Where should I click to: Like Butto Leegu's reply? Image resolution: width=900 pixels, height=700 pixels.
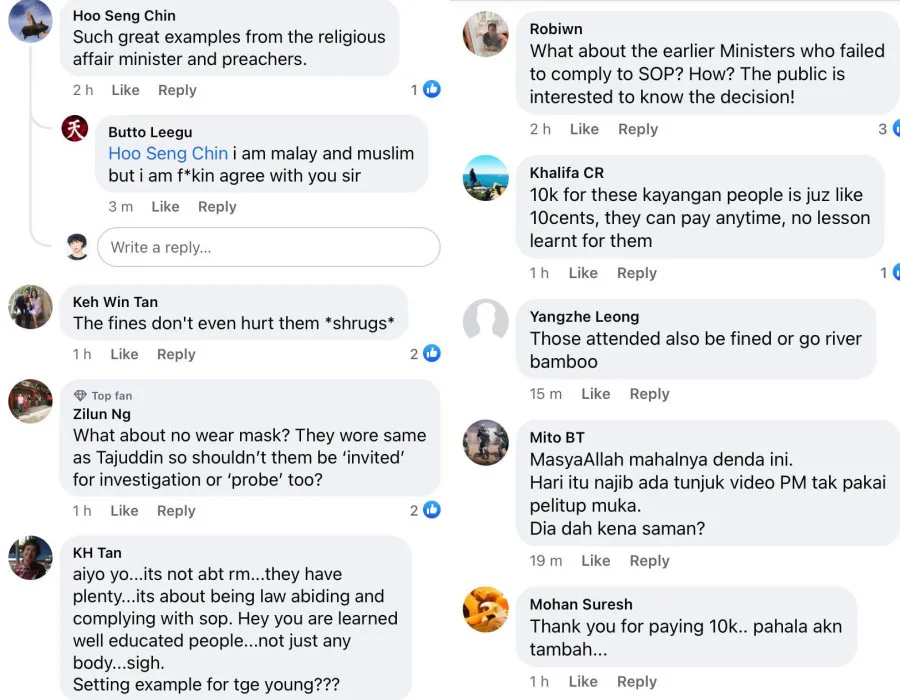165,207
